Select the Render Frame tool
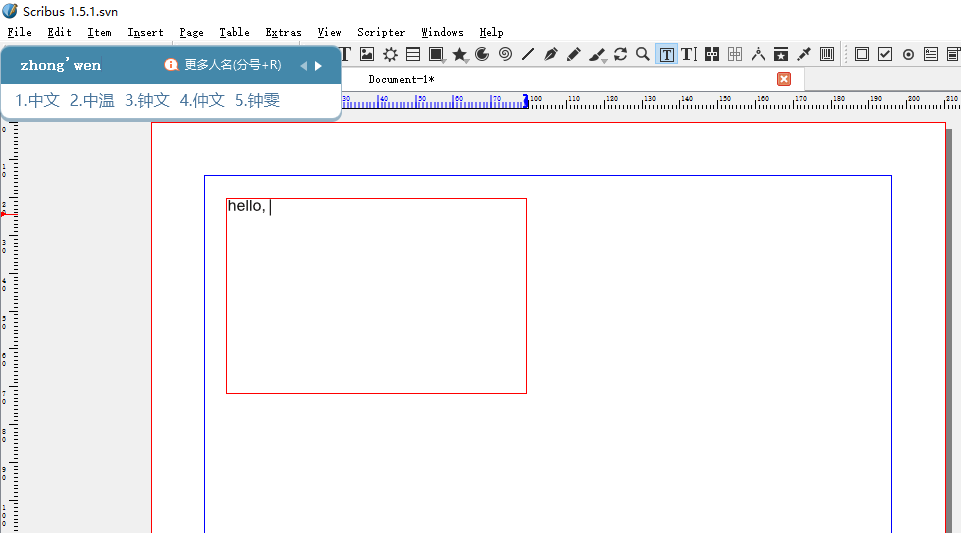 (390, 54)
